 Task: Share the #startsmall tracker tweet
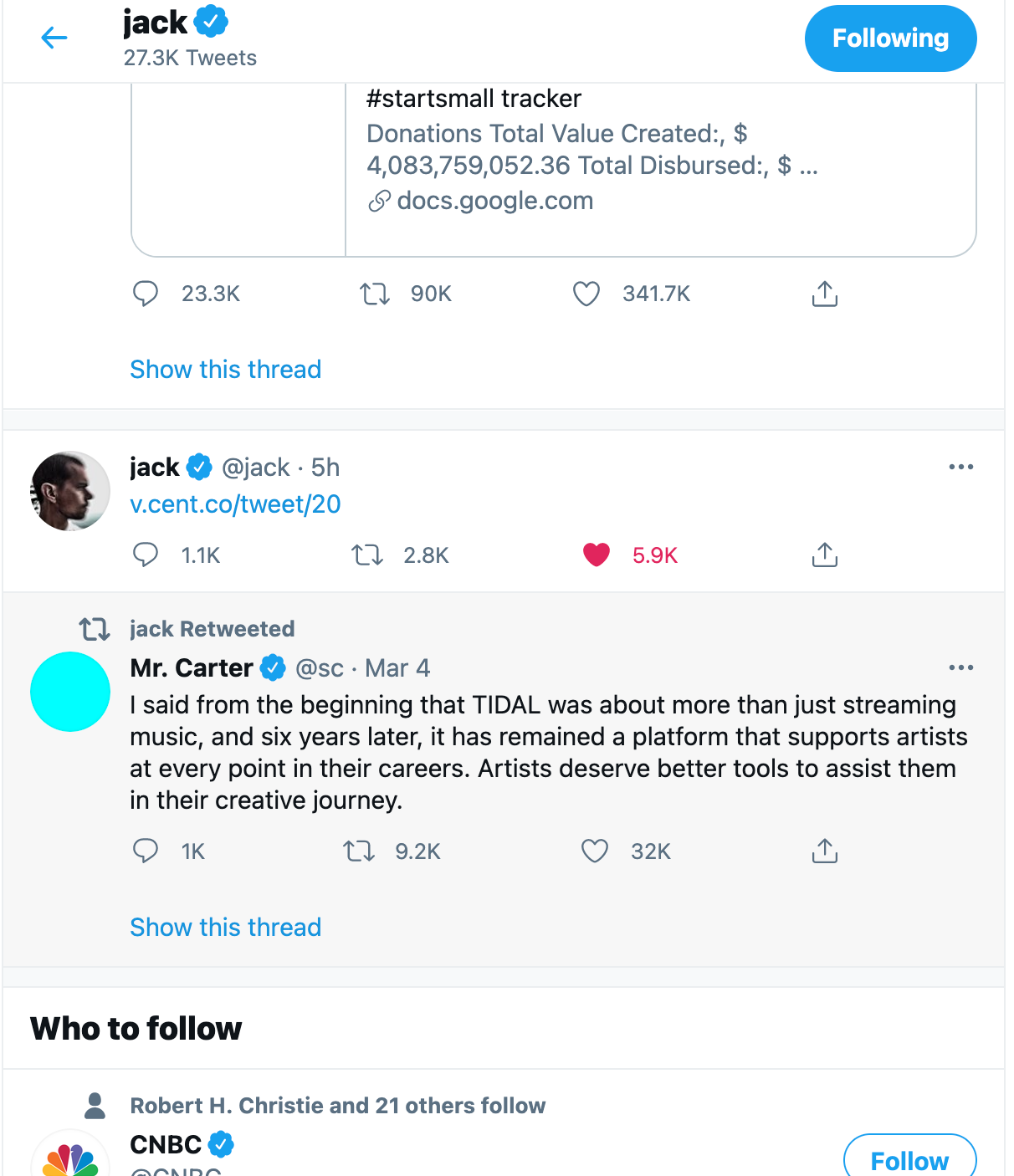(824, 294)
